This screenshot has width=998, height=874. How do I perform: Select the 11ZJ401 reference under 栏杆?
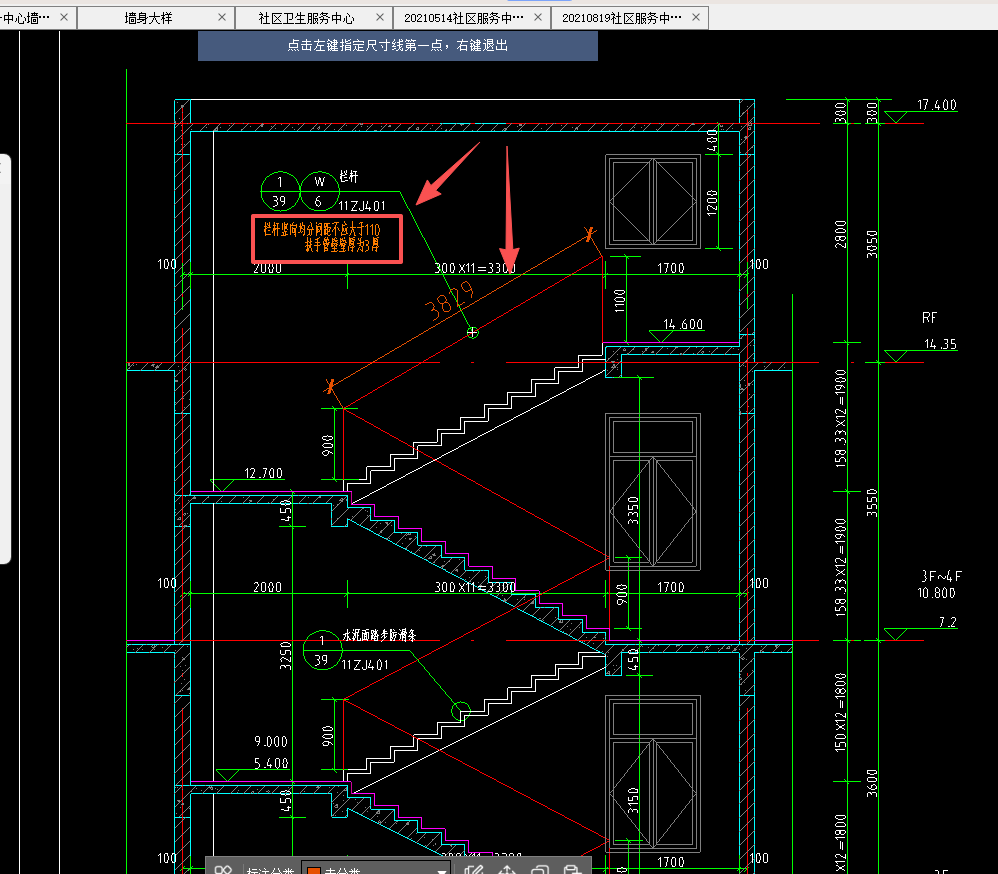(362, 206)
